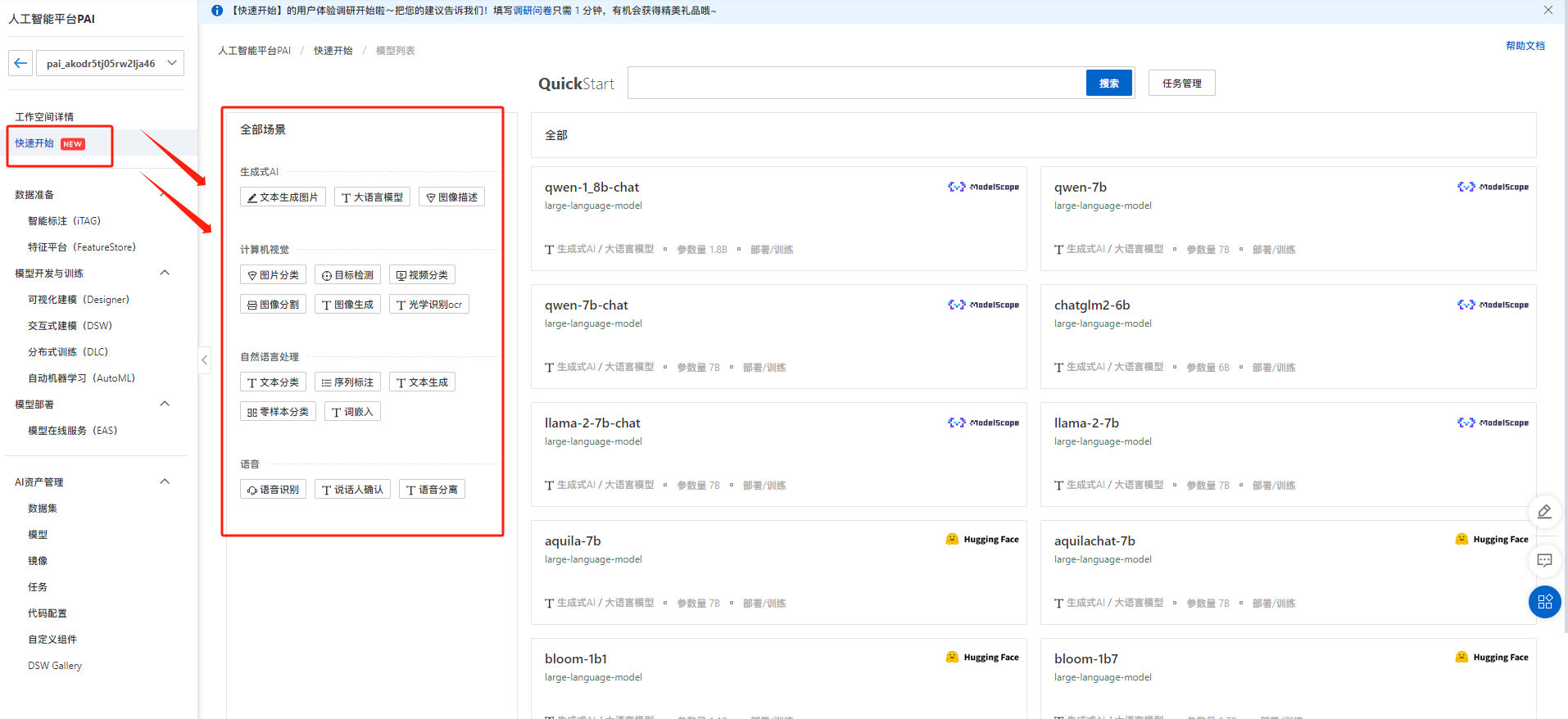This screenshot has height=719, width=1568.
Task: Go to 快速开始 breadcrumb
Action: click(333, 51)
